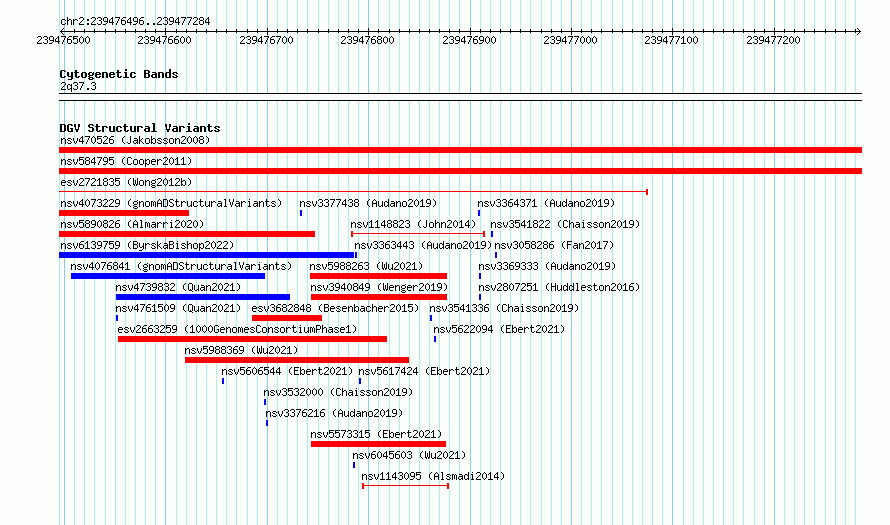Click ruler position 239476500
The width and height of the screenshot is (890, 525).
63,40
